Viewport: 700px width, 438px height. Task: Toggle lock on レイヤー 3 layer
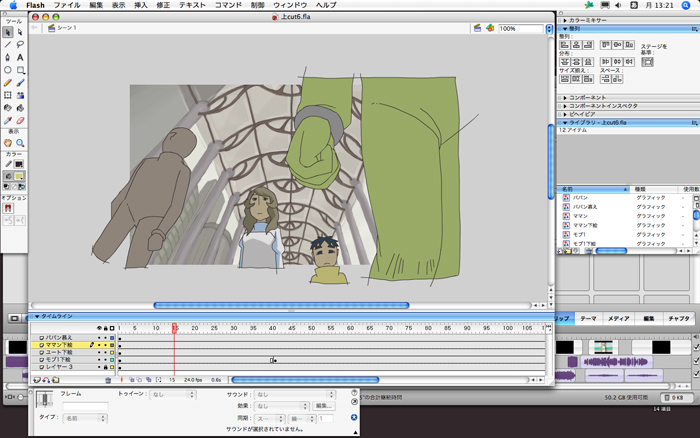[x=105, y=367]
